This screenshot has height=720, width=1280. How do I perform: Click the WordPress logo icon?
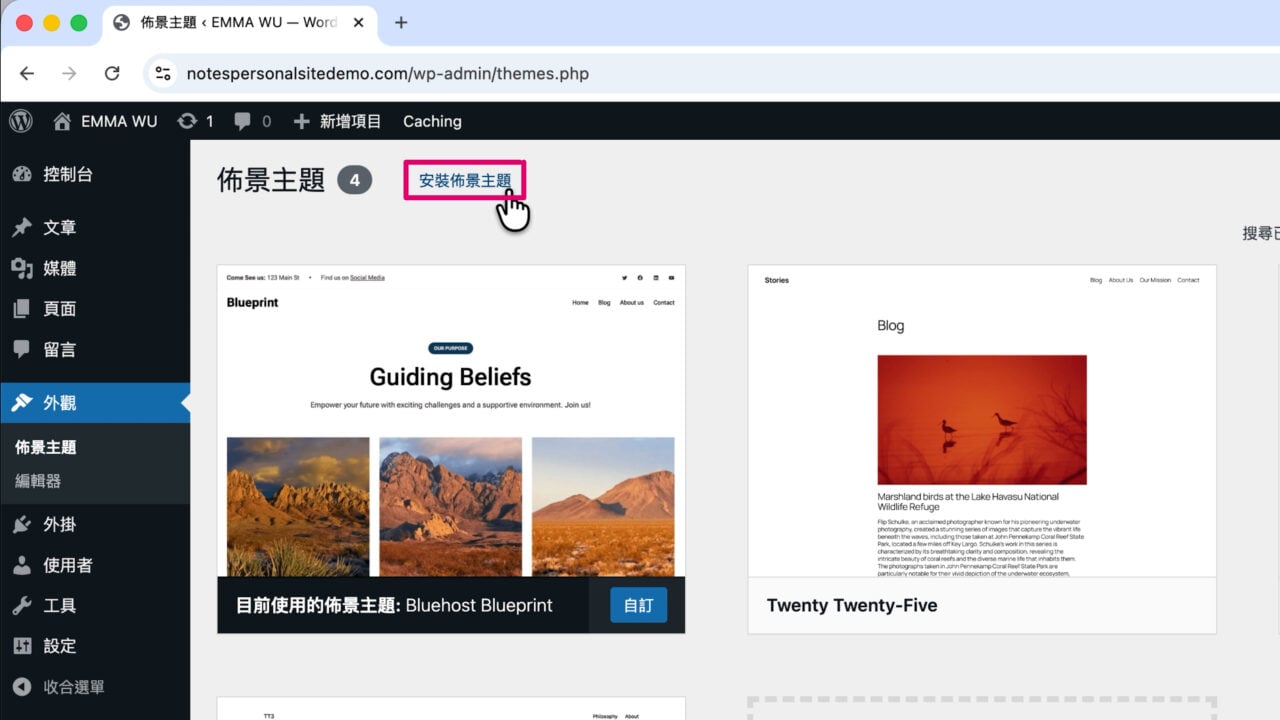point(21,121)
